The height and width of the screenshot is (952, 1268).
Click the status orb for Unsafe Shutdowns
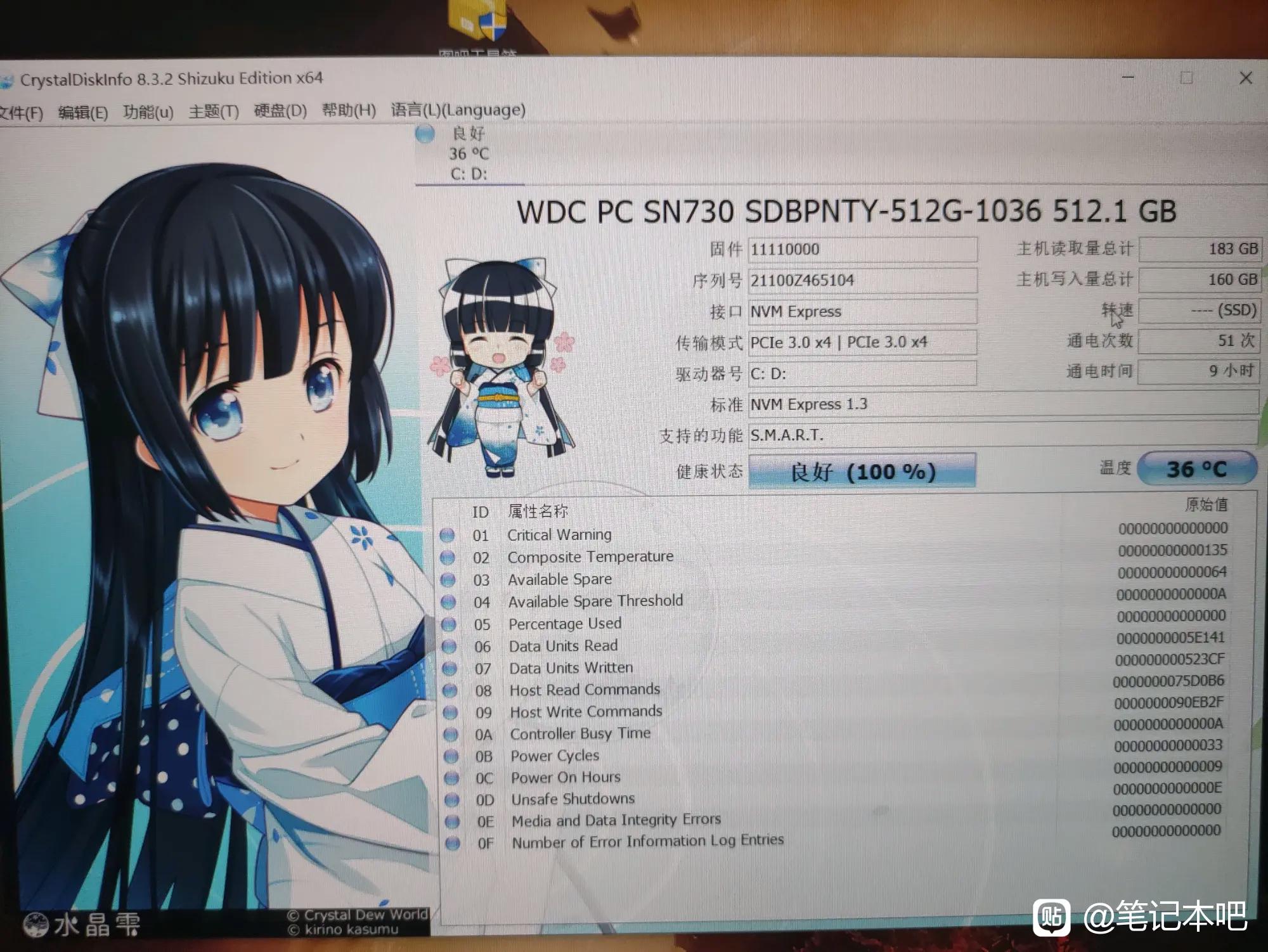[451, 800]
